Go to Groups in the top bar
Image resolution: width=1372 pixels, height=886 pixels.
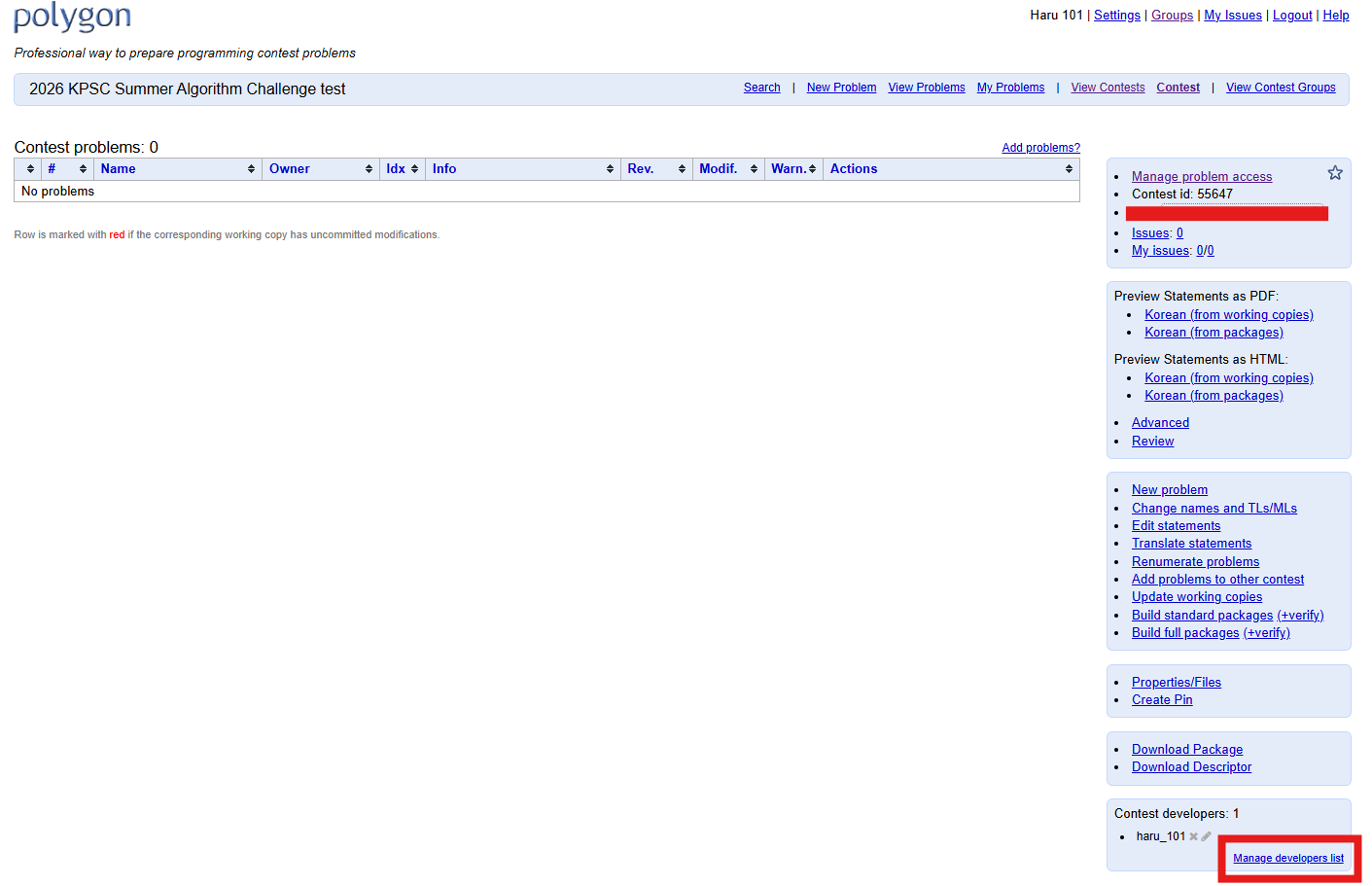click(x=1172, y=16)
